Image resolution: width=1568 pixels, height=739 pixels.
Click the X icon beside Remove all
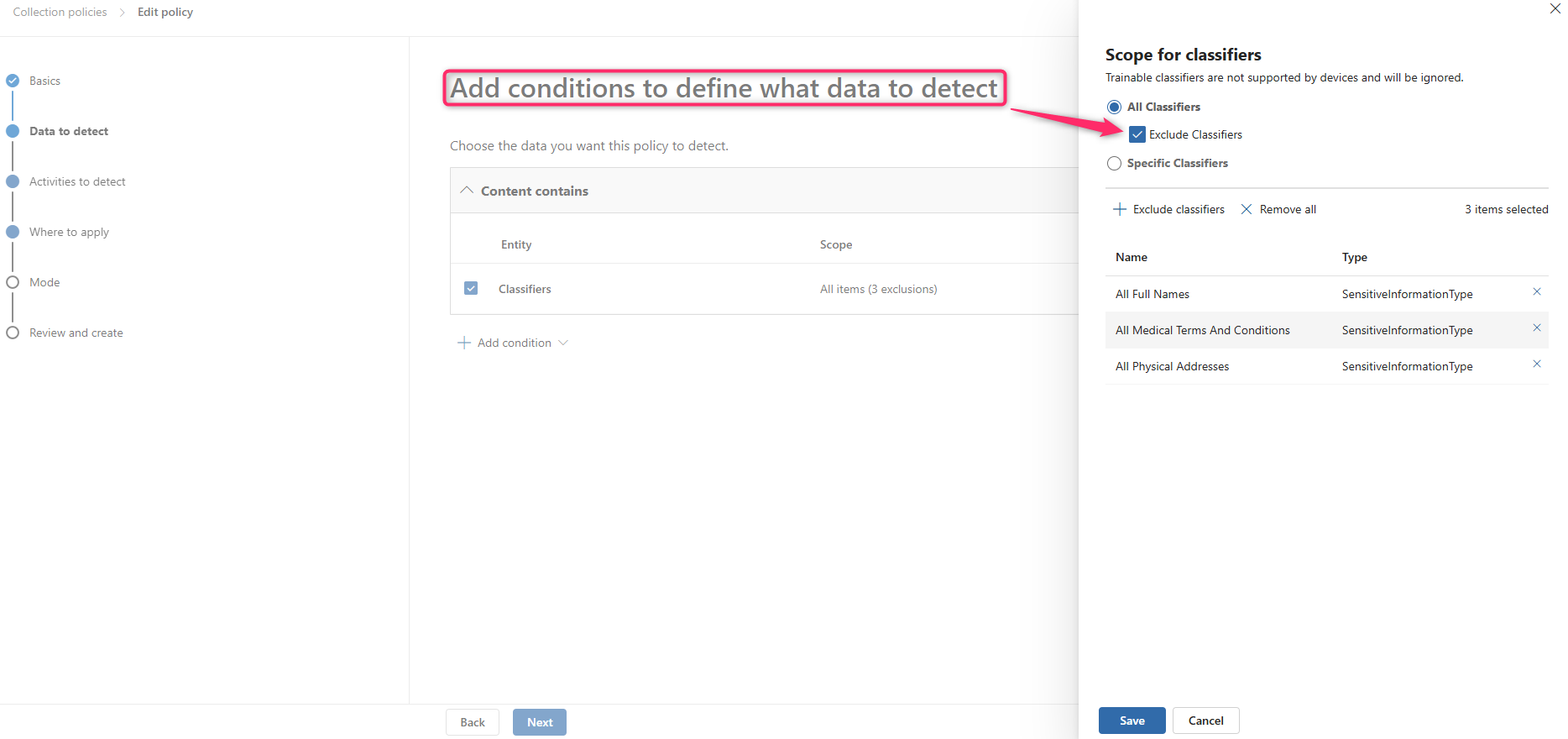click(x=1247, y=209)
